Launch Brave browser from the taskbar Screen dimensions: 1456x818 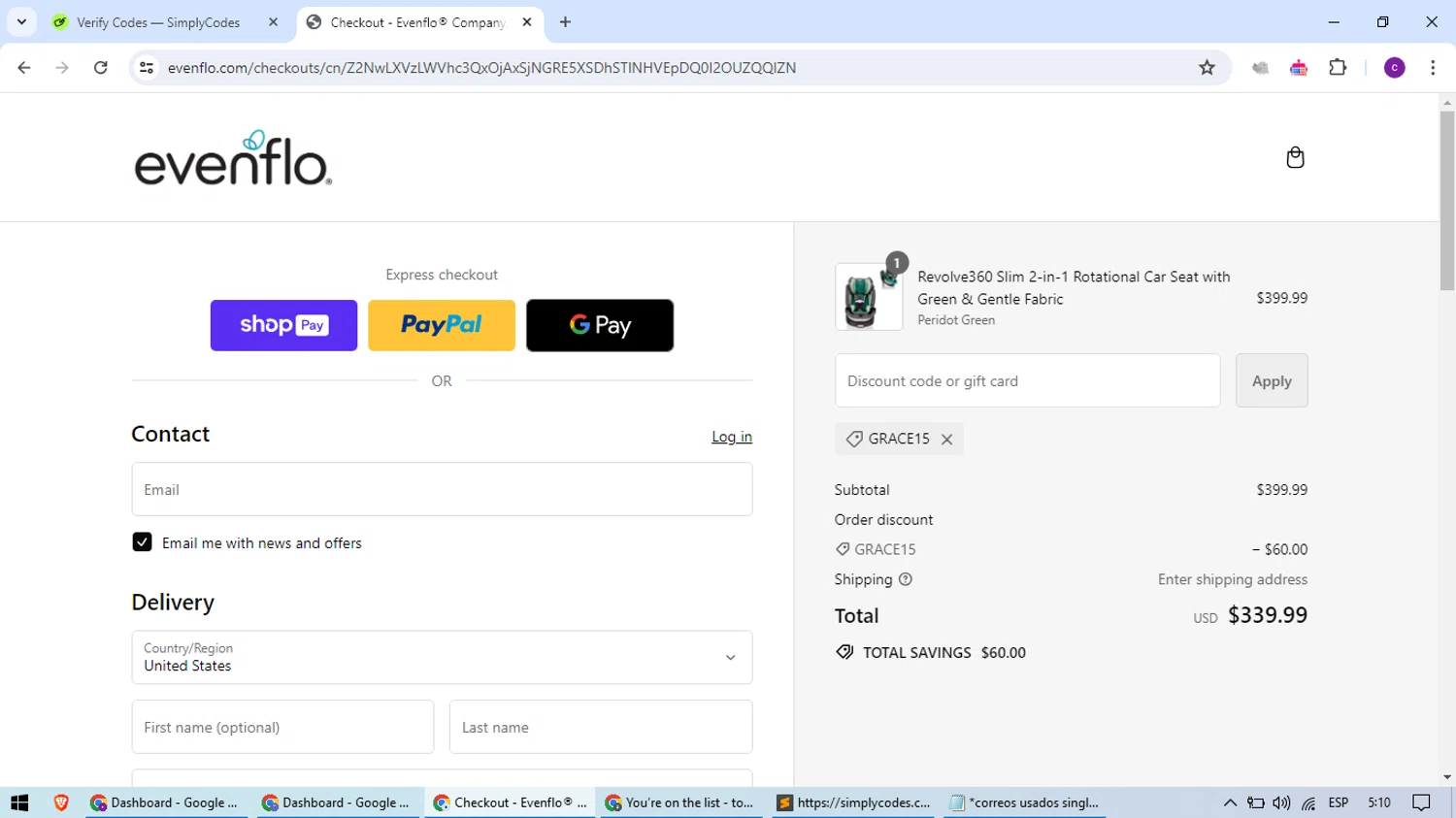(61, 802)
